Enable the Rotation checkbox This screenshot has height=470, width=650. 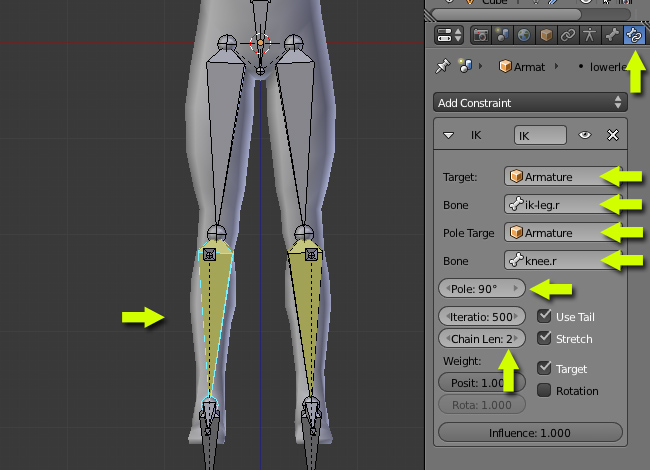(x=544, y=390)
